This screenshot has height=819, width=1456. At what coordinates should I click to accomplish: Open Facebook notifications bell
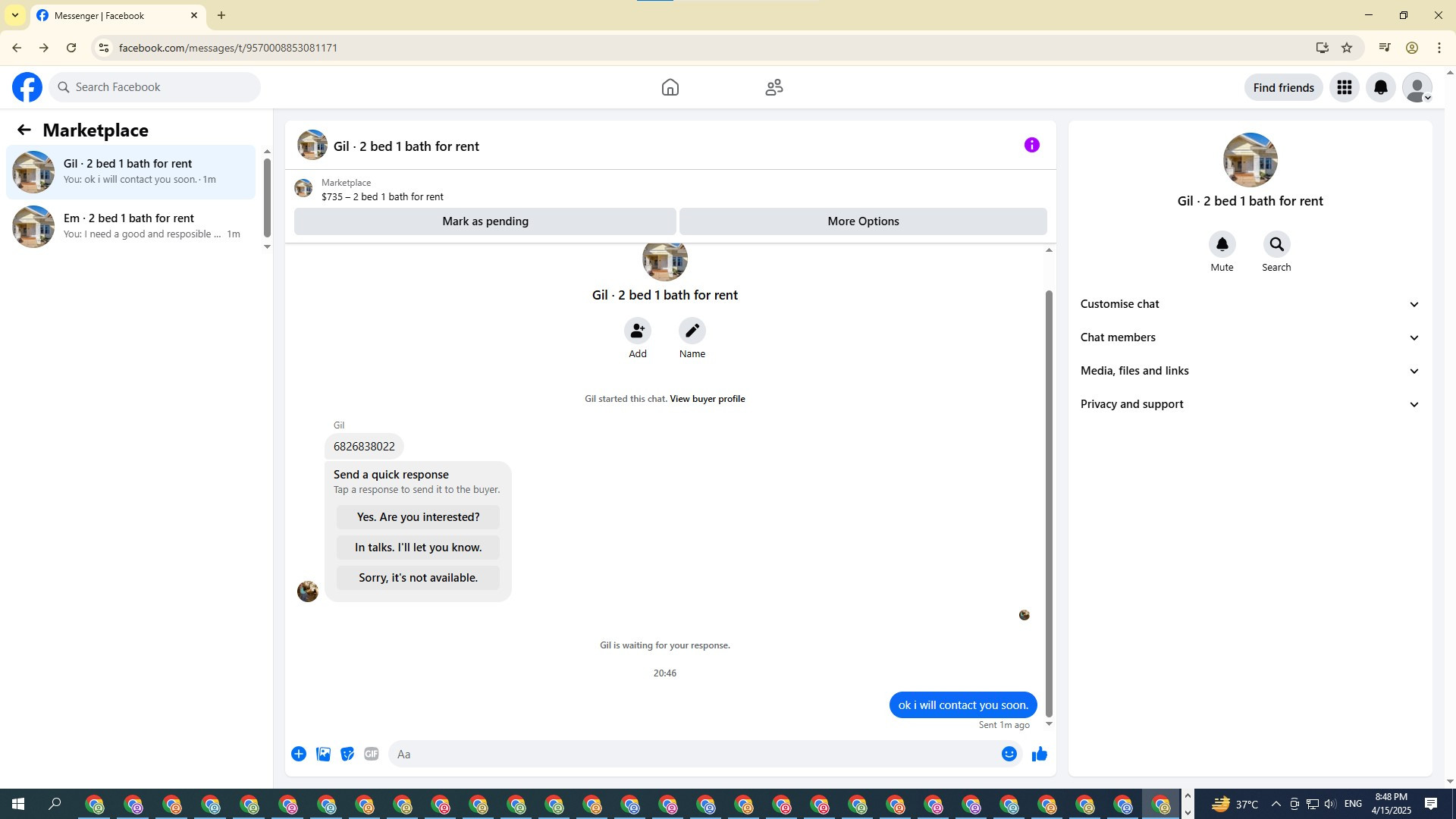[1380, 87]
